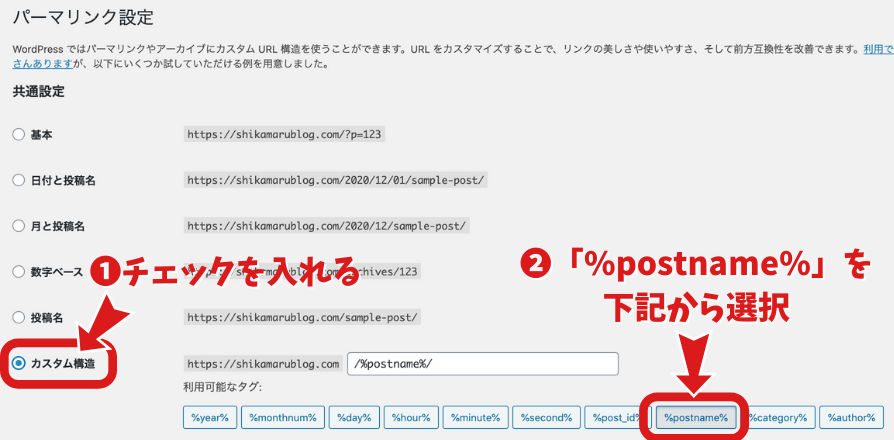Select the カスタム構造 radio button

(x=18, y=364)
